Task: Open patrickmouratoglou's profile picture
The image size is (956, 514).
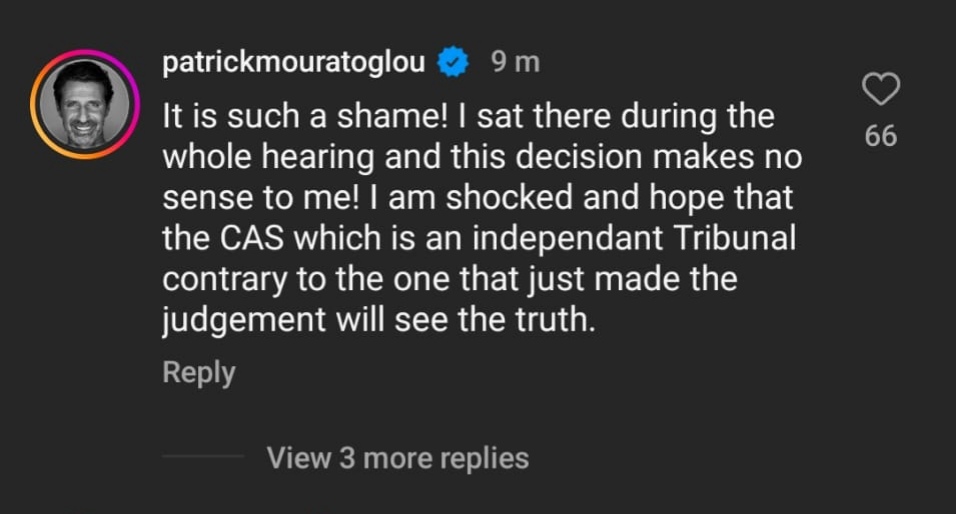Action: [85, 104]
